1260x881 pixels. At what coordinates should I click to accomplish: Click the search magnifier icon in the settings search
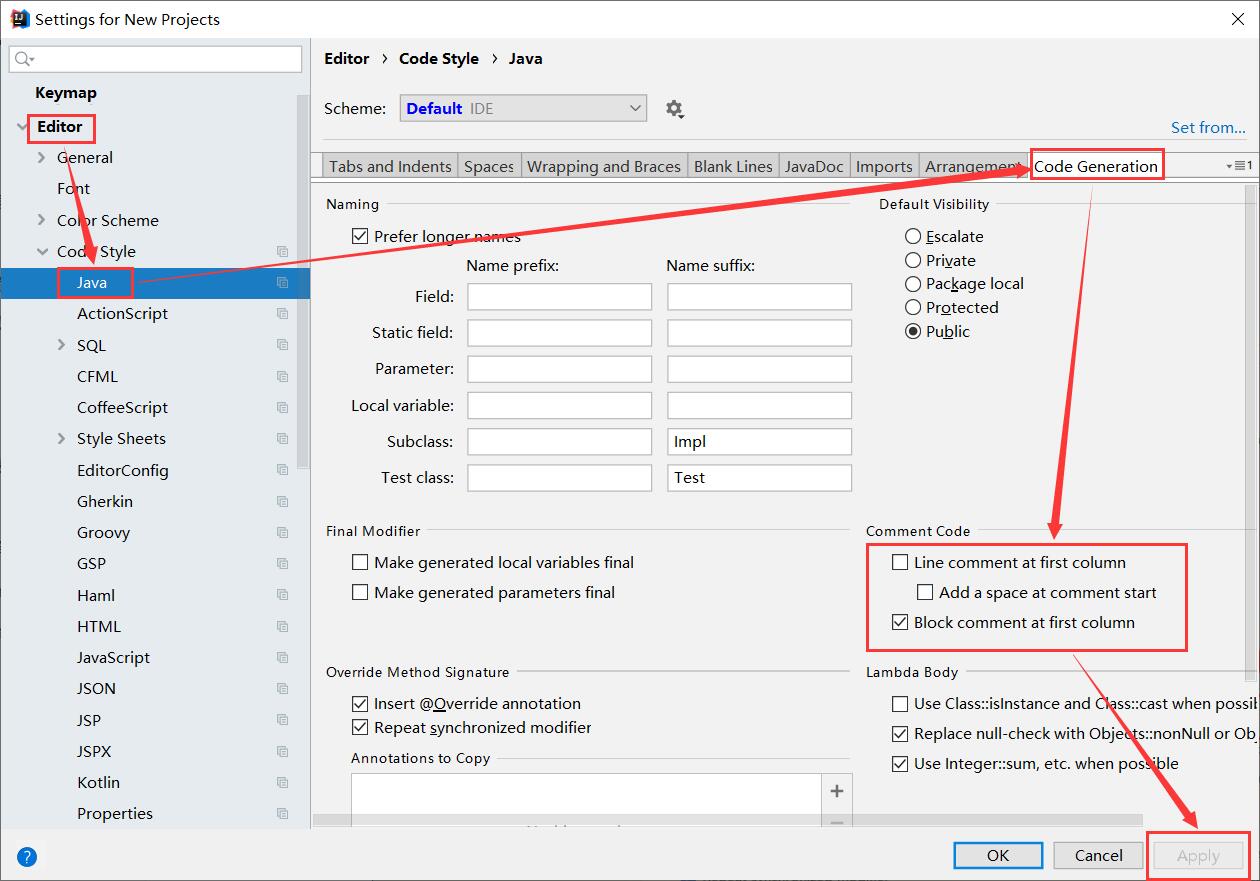point(24,59)
